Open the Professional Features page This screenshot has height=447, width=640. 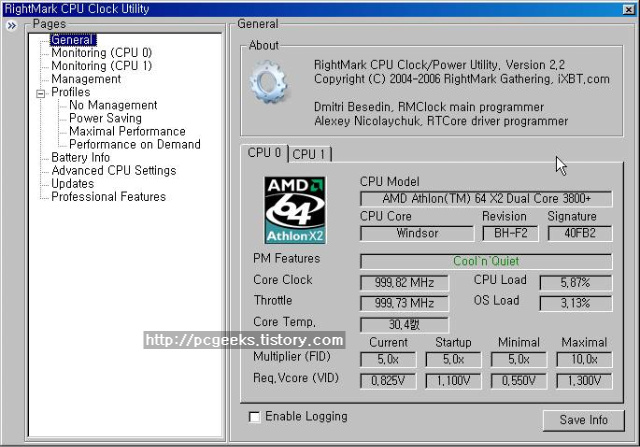click(x=109, y=196)
